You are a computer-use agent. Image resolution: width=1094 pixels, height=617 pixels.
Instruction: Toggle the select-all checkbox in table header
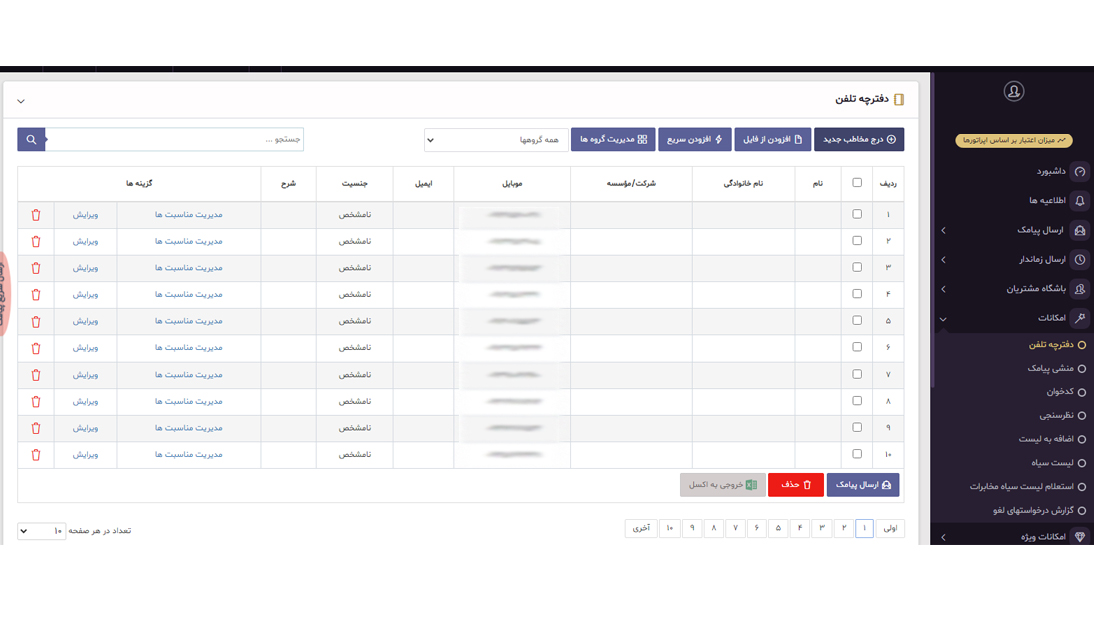857,183
